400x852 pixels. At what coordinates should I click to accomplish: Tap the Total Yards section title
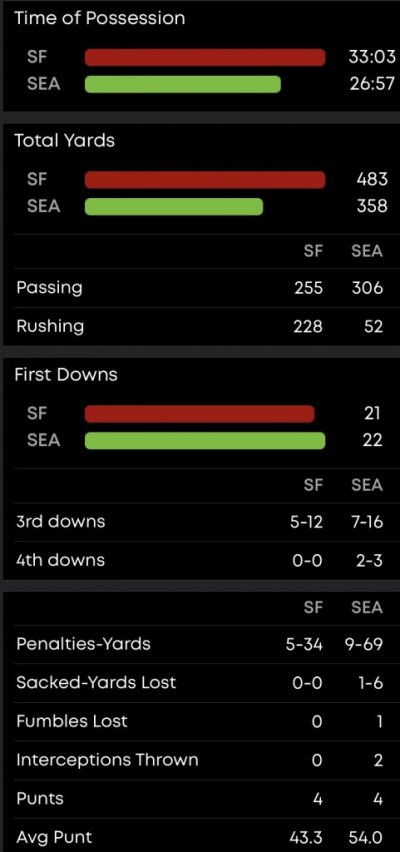point(64,141)
